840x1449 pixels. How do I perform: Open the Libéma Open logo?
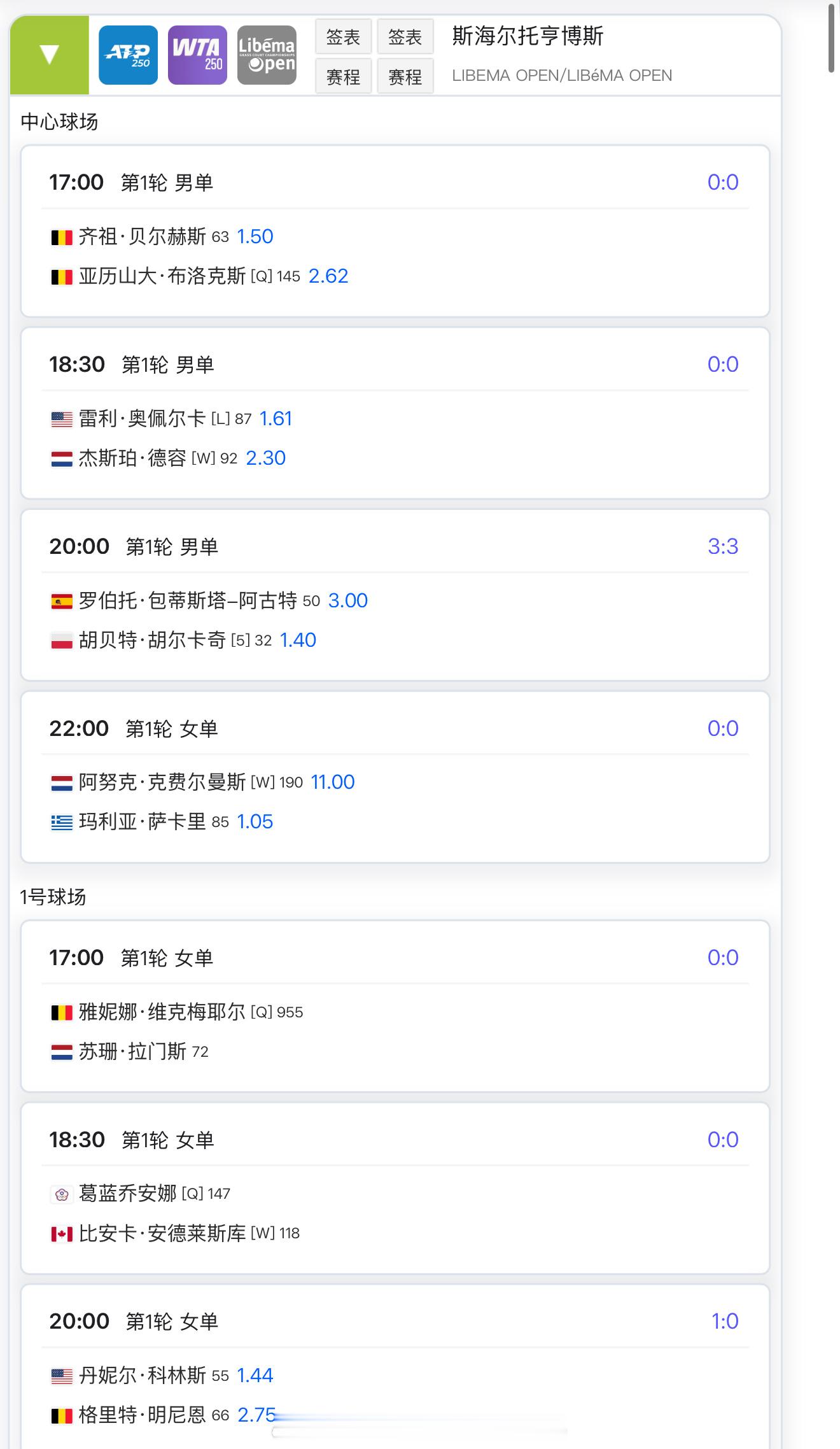pyautogui.click(x=267, y=55)
